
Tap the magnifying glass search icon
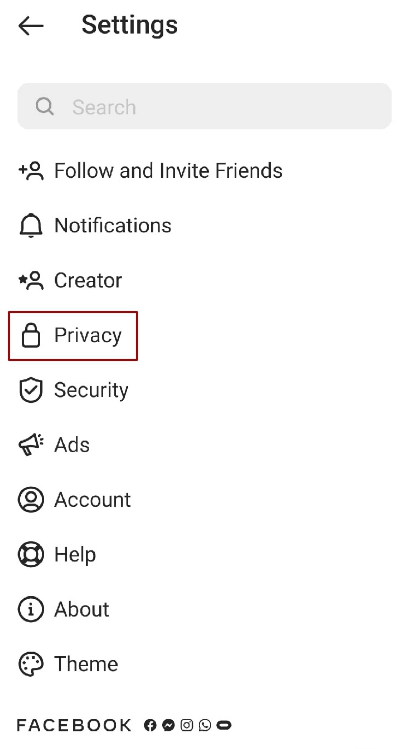pyautogui.click(x=45, y=106)
